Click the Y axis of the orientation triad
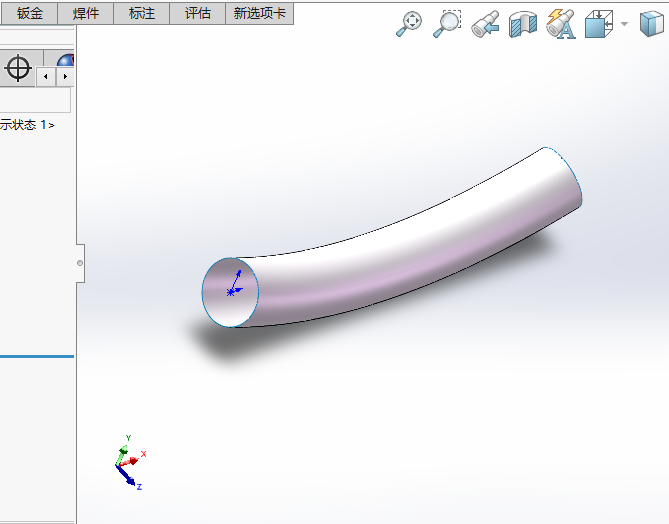Screen dimensions: 669x524 click(x=124, y=449)
